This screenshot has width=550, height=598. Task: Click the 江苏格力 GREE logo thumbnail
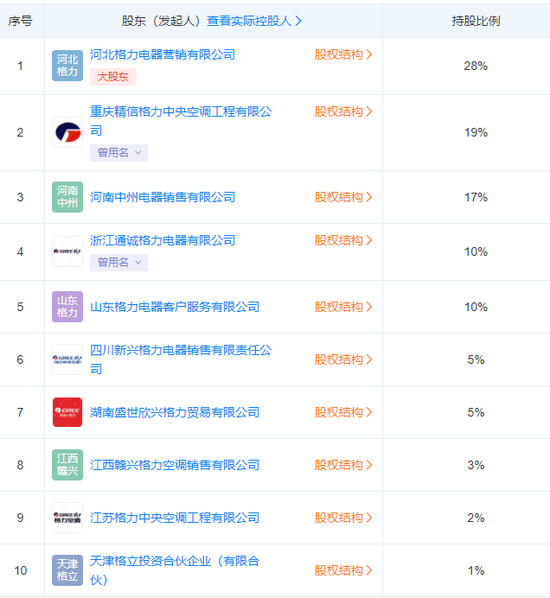tap(68, 518)
